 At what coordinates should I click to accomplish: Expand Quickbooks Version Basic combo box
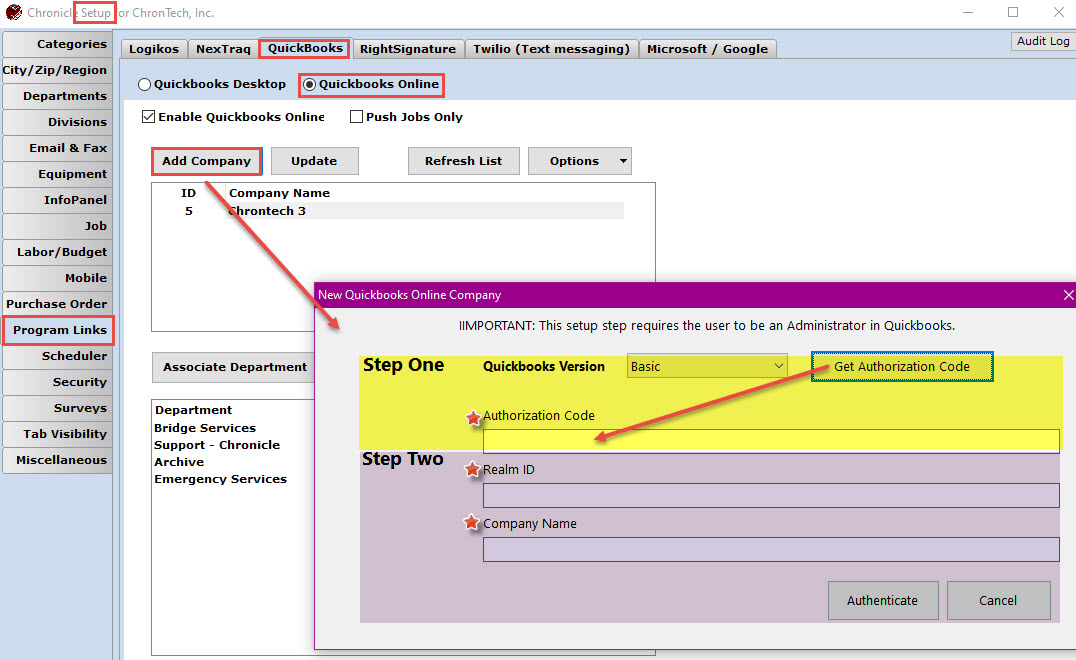pos(707,366)
